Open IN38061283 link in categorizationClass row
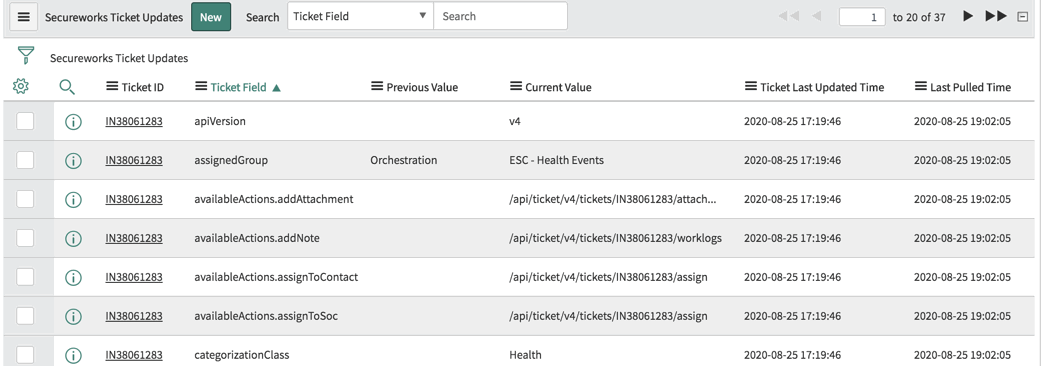Screen dimensions: 1048x366 pos(134,355)
